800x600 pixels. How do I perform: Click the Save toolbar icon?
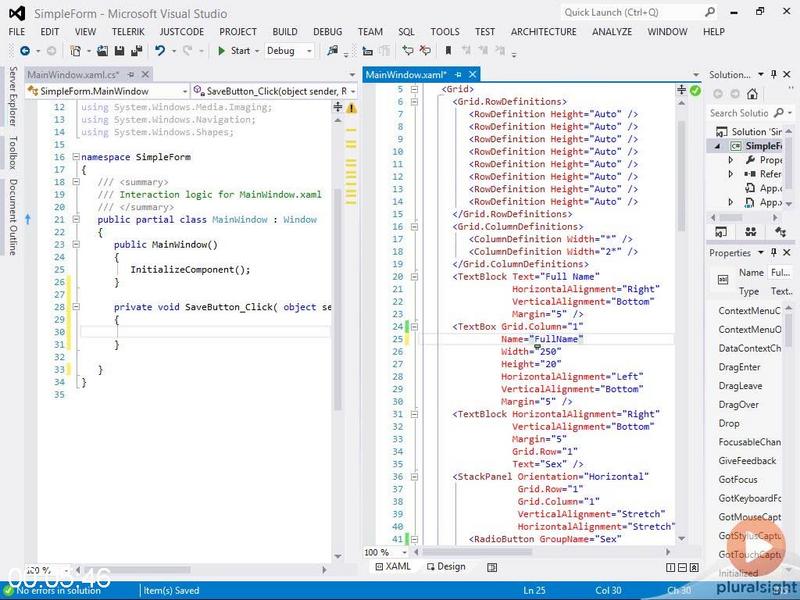tap(119, 51)
